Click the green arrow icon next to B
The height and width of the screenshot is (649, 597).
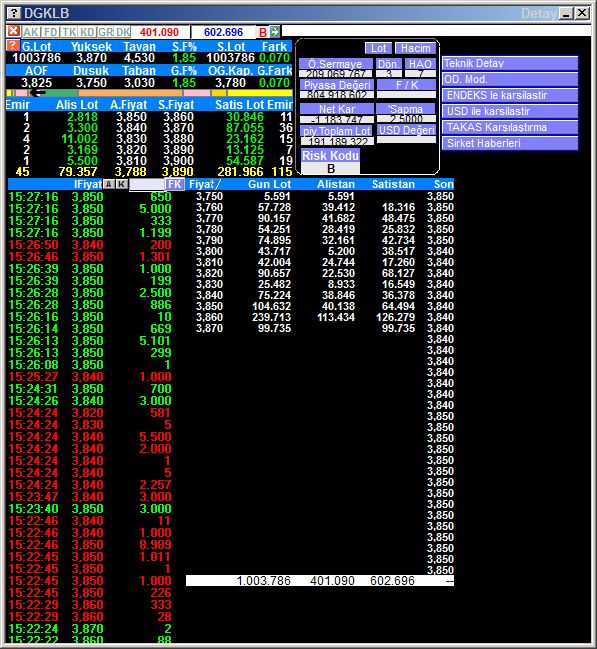click(x=274, y=31)
